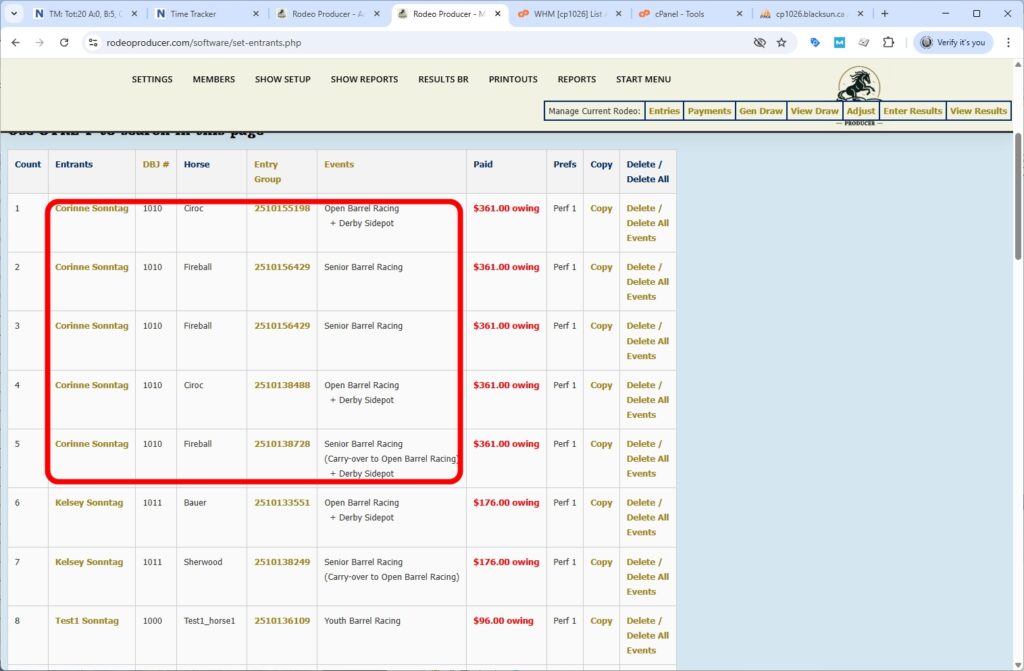Click the tracking protection eye icon
Image resolution: width=1024 pixels, height=671 pixels.
tap(760, 43)
